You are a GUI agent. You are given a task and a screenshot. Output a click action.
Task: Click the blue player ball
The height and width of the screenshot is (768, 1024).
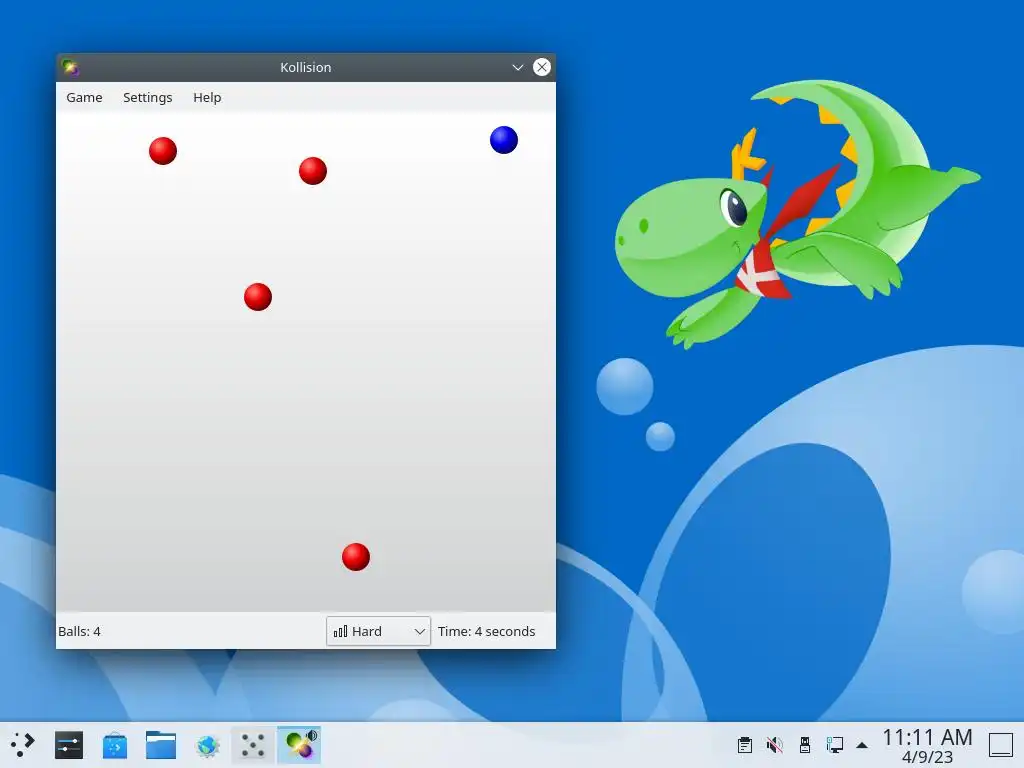(x=504, y=140)
